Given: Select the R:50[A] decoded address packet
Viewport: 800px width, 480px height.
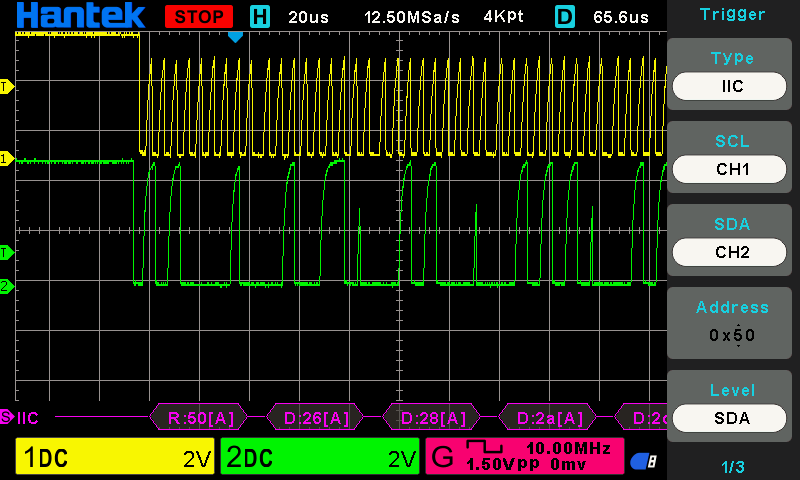Looking at the screenshot, I should tap(202, 416).
